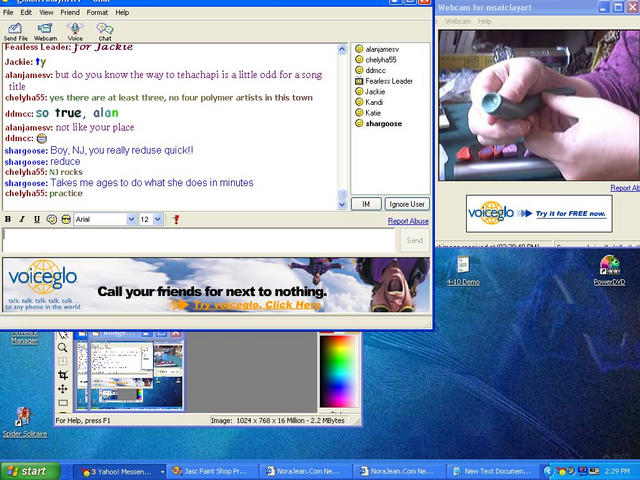Viewport: 640px width, 480px height.
Task: Click the 4-10 Demo desktop icon
Action: tap(463, 271)
